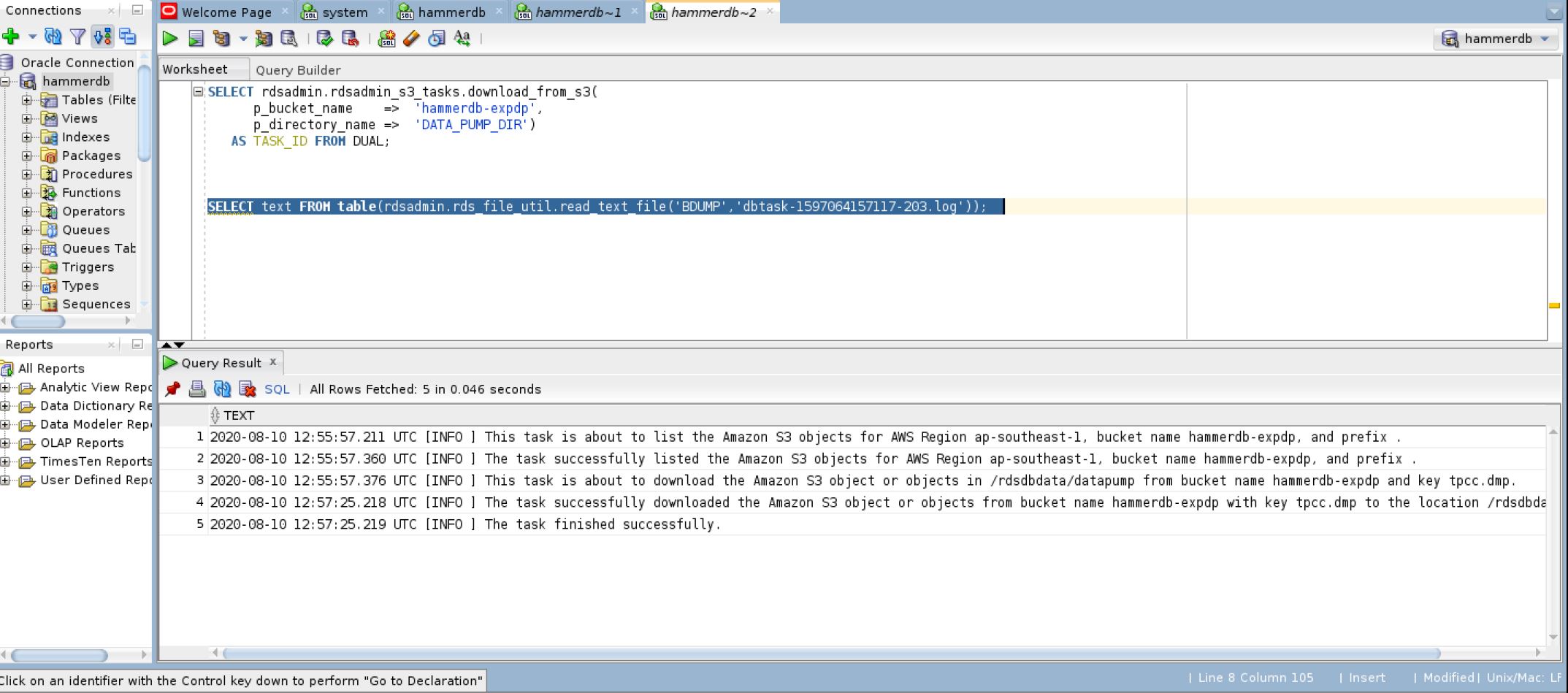
Task: Expand the Data Dictionary Reports folder
Action: (x=6, y=406)
